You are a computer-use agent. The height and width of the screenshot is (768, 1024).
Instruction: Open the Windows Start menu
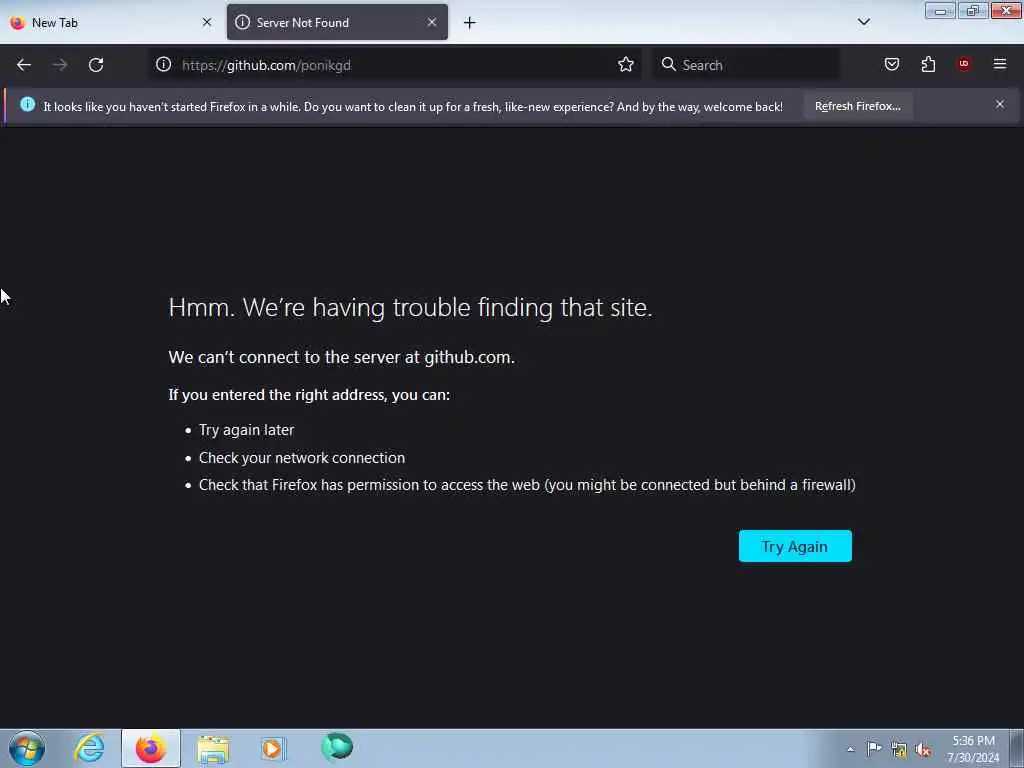pyautogui.click(x=27, y=748)
